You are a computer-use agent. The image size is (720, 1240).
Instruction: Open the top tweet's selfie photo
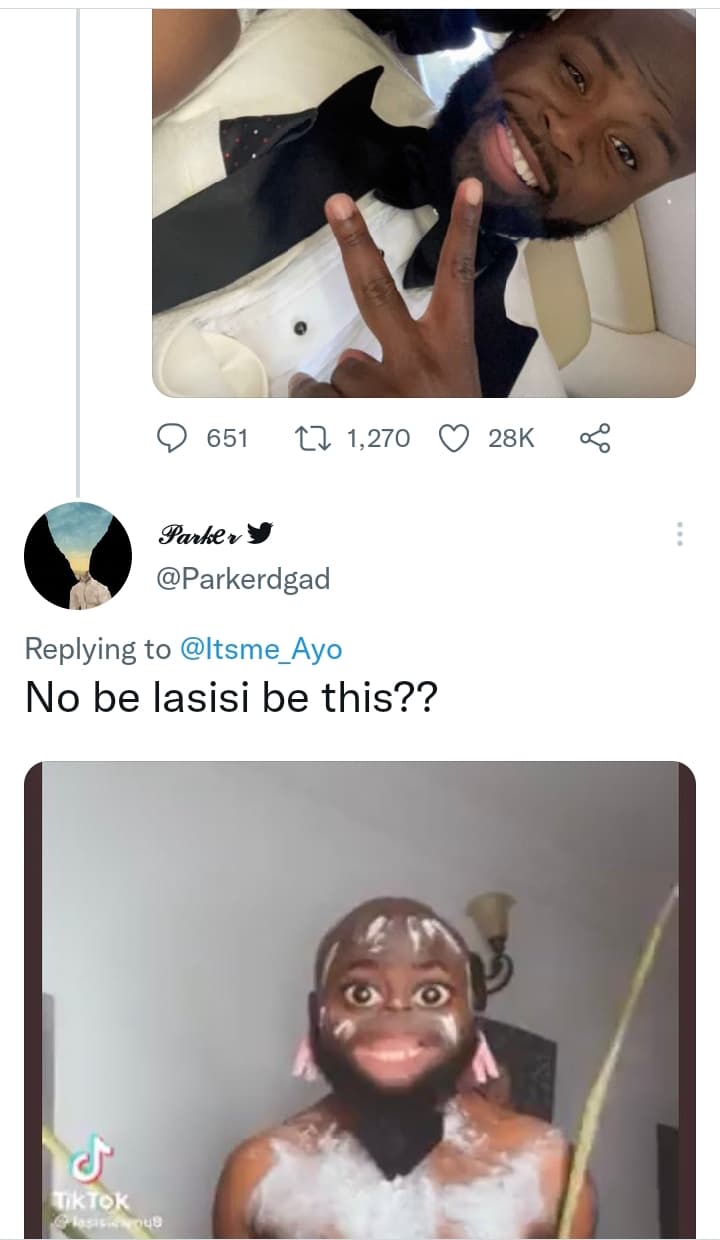tap(423, 200)
